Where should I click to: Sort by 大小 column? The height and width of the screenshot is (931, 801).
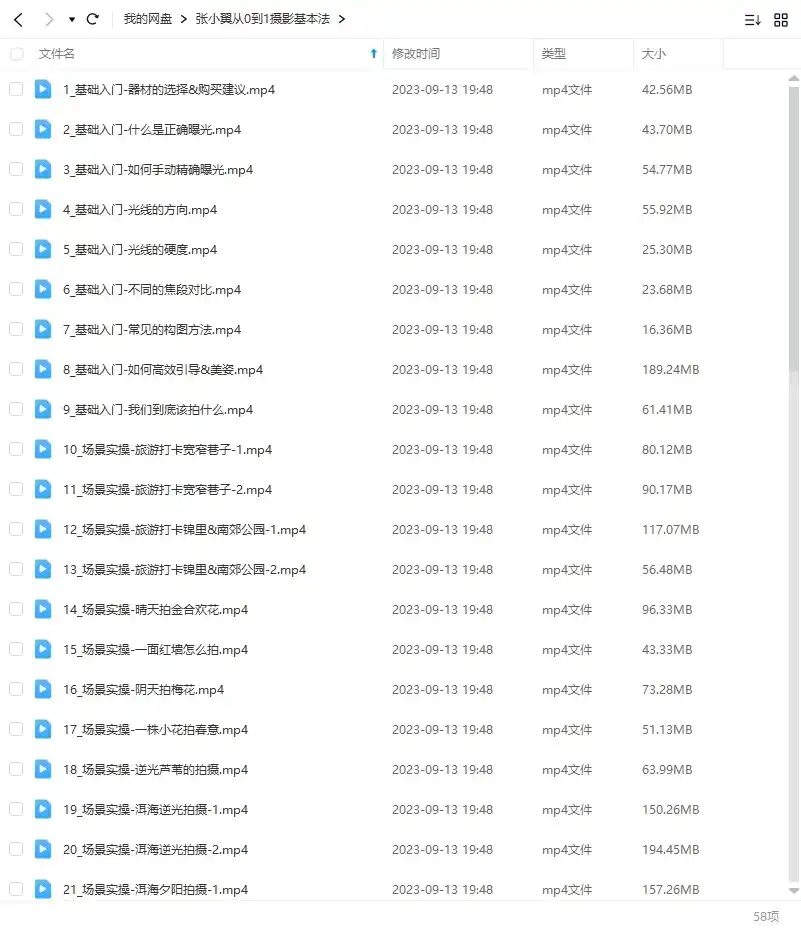point(653,54)
